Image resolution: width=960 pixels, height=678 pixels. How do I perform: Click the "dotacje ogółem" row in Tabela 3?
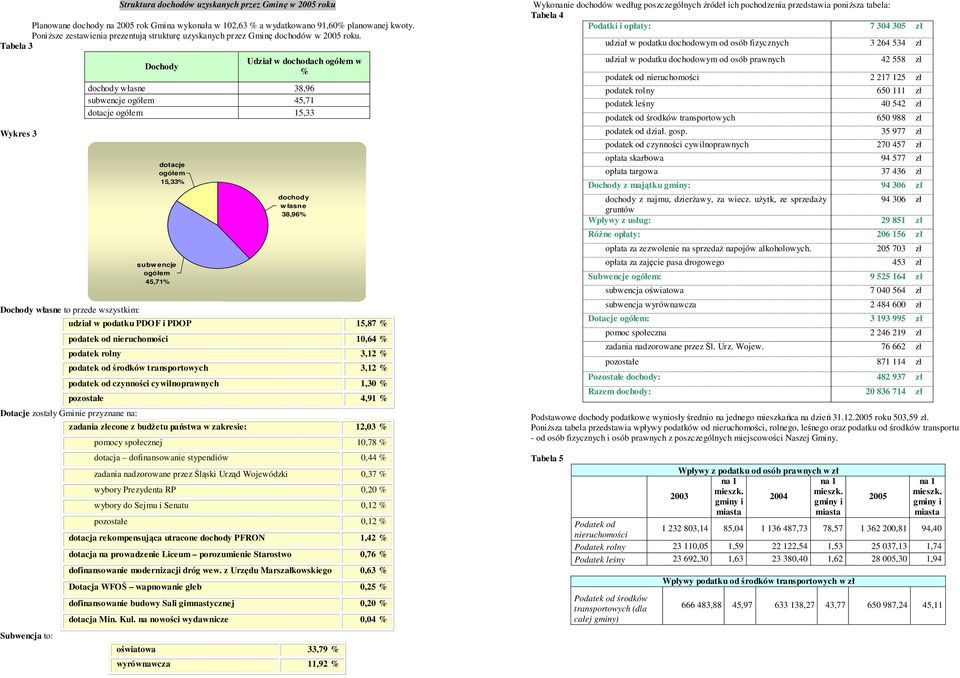click(x=227, y=113)
